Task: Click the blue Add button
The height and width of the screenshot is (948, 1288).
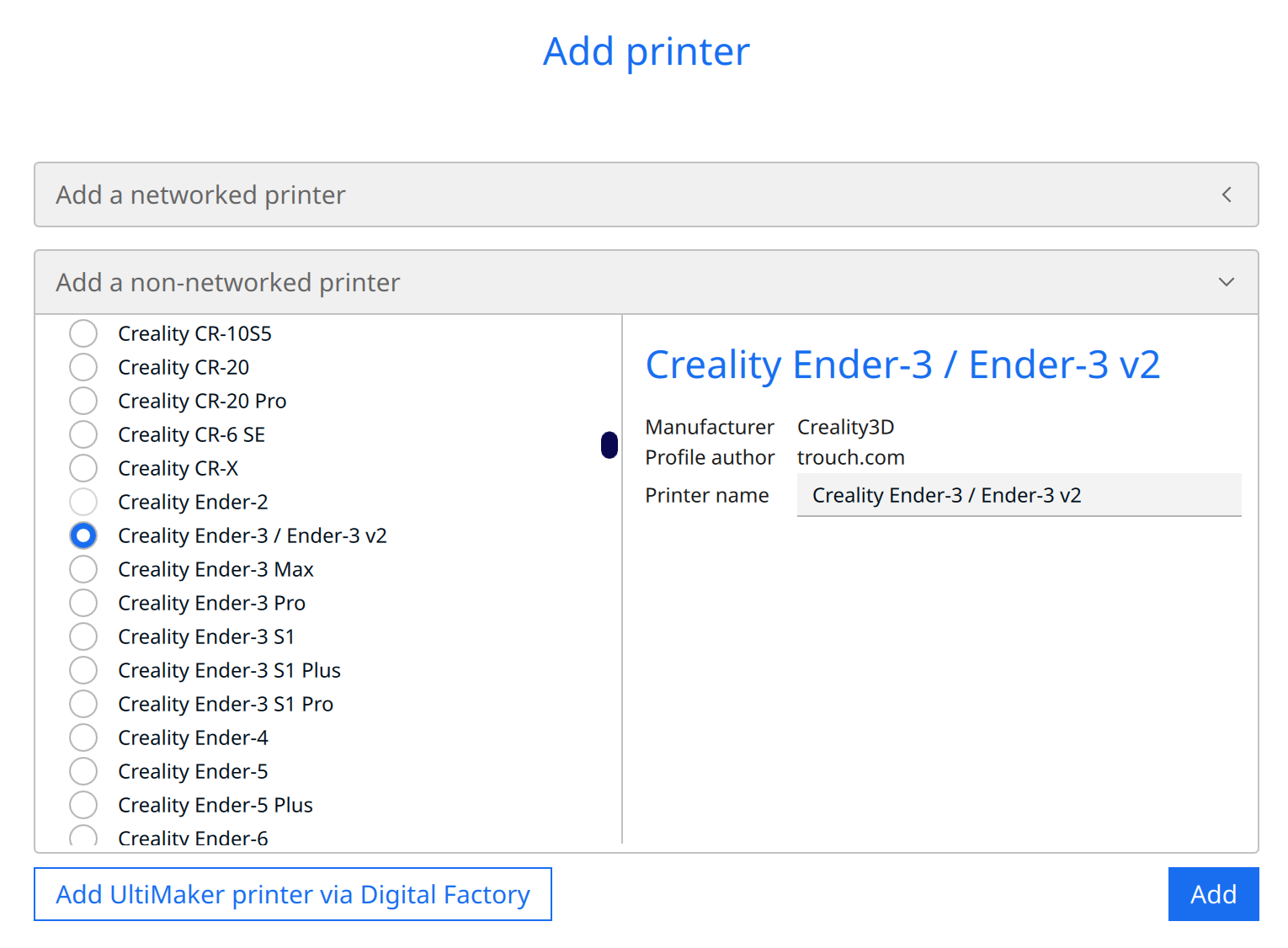Action: (x=1213, y=894)
